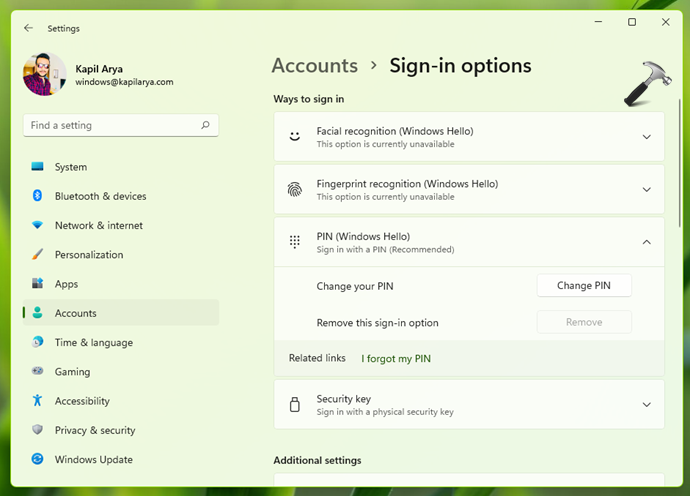This screenshot has height=497, width=690.
Task: Click the Gaming controller icon
Action: 38,371
